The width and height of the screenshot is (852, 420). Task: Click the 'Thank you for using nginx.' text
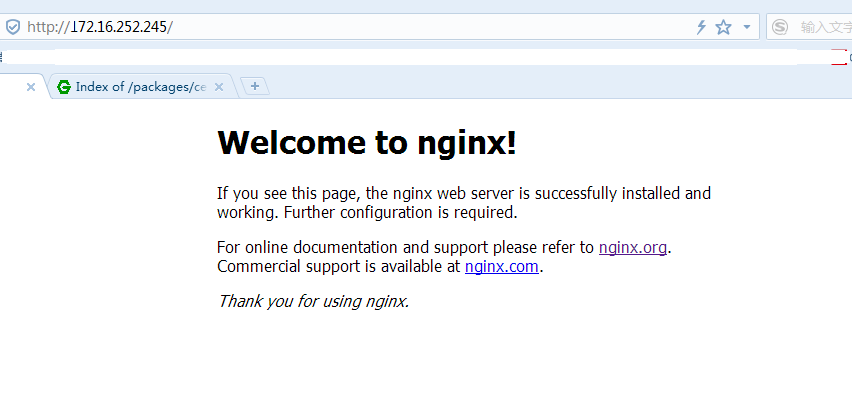pos(313,300)
